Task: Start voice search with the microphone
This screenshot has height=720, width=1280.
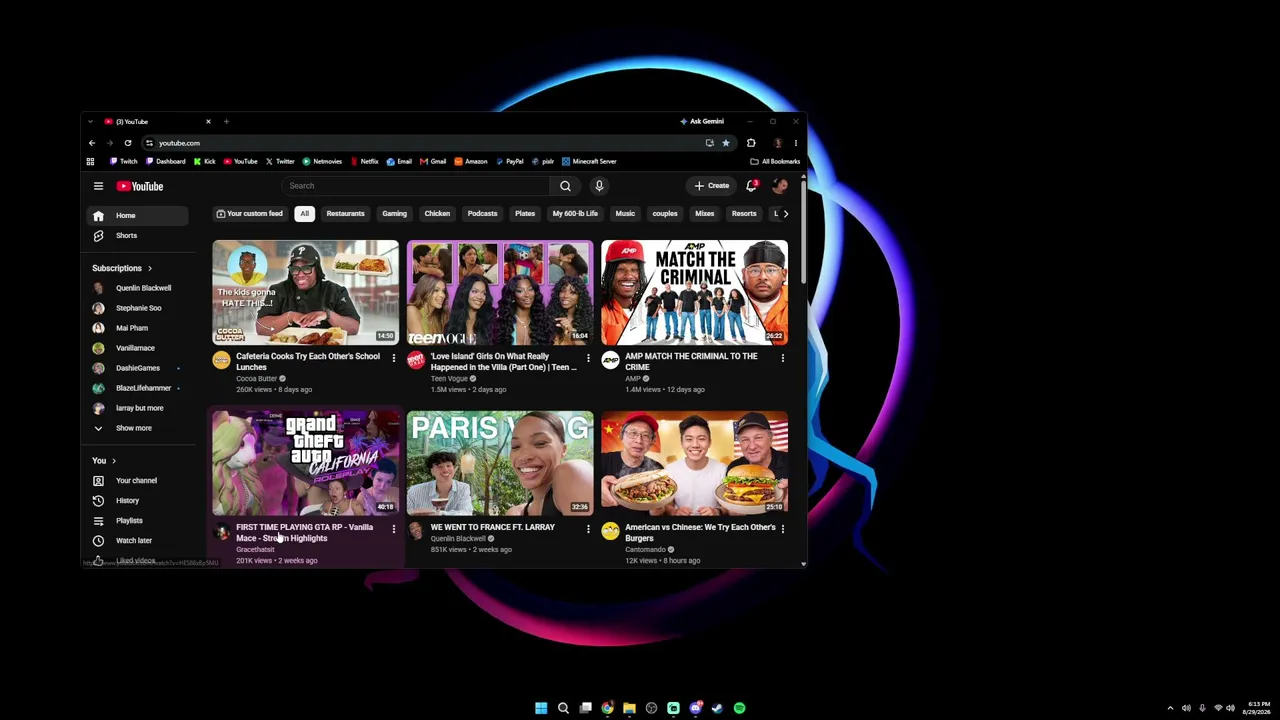Action: coord(599,186)
